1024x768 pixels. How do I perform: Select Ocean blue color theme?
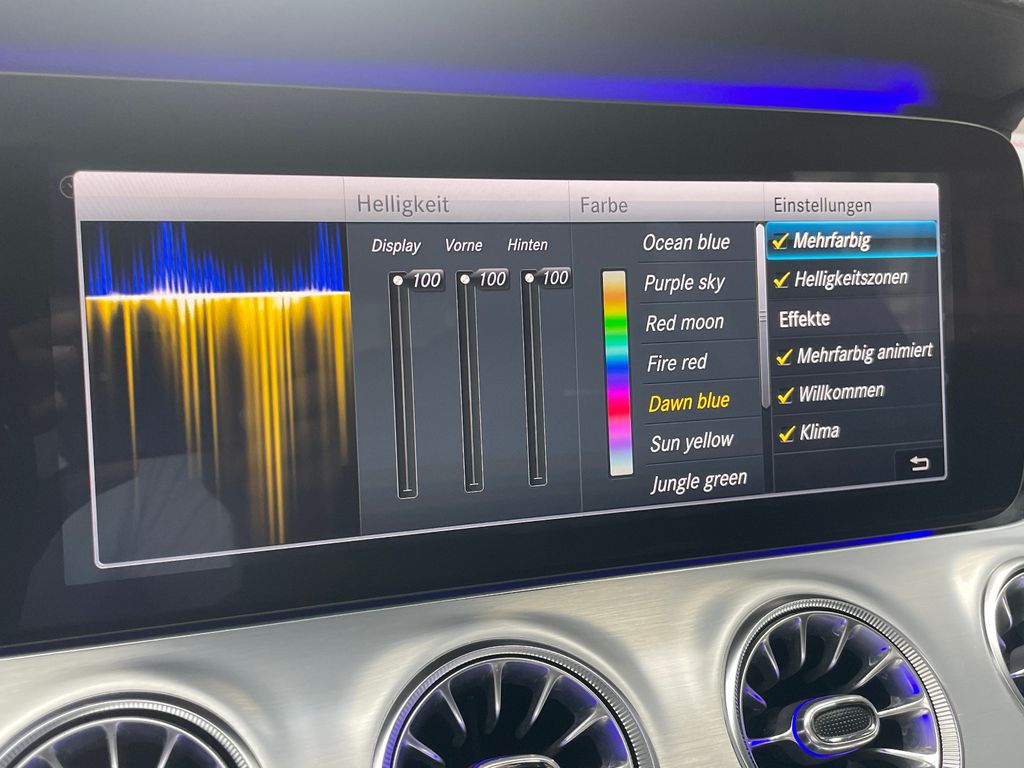[x=686, y=243]
